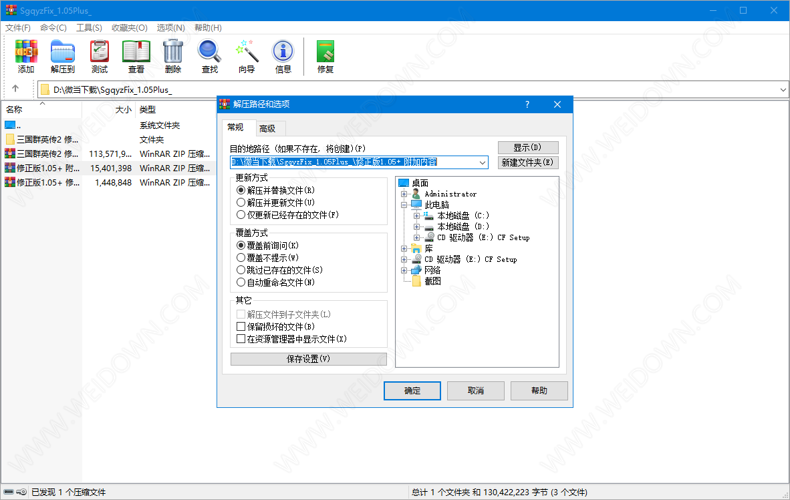Open the 文件(F) menu
The image size is (790, 500).
point(18,28)
